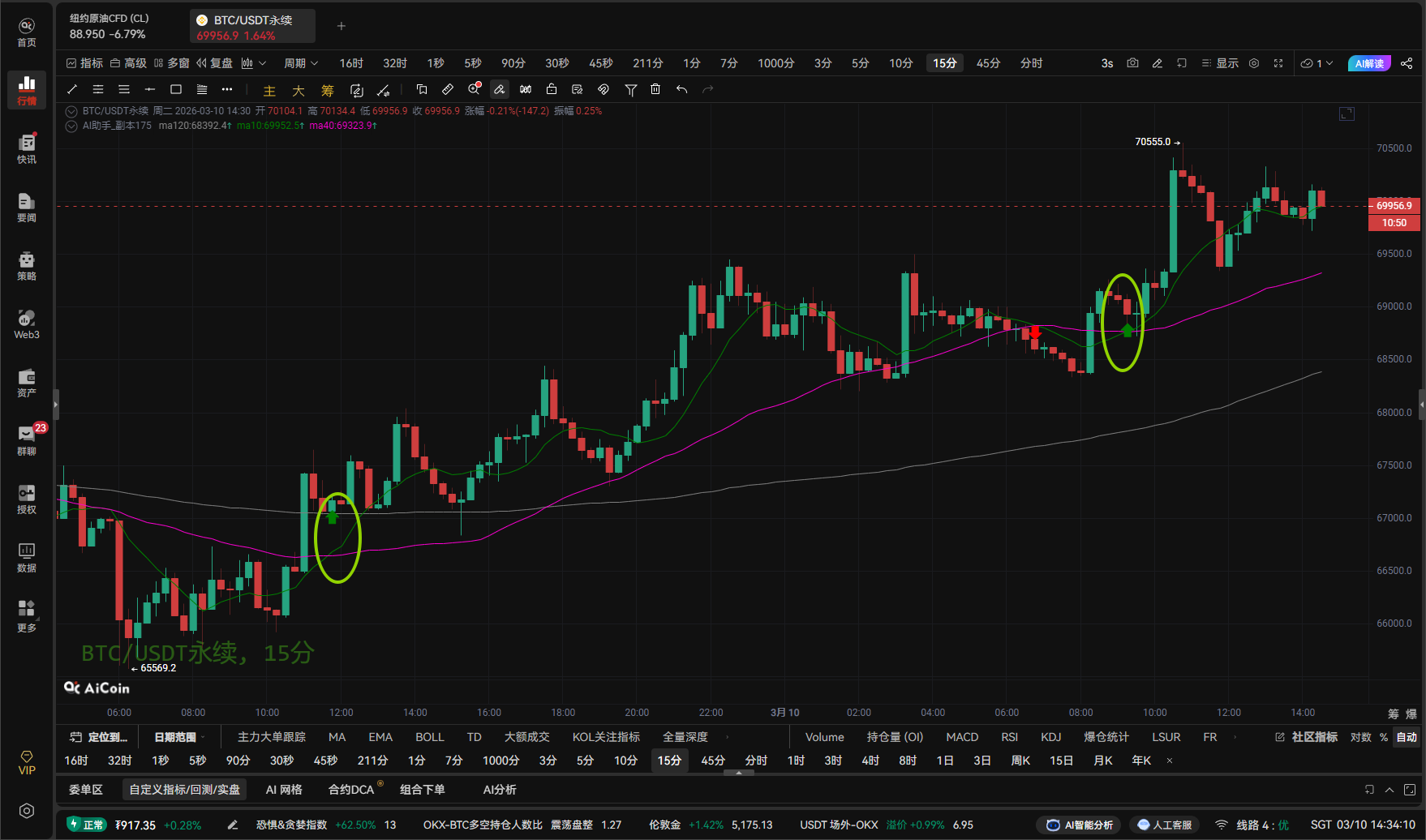Select the MACD indicator tab
Viewport: 1426px width, 840px height.
point(962,737)
